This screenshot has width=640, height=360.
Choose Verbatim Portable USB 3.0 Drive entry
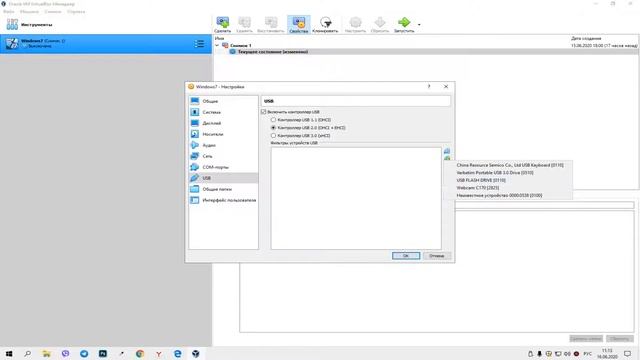click(x=509, y=172)
